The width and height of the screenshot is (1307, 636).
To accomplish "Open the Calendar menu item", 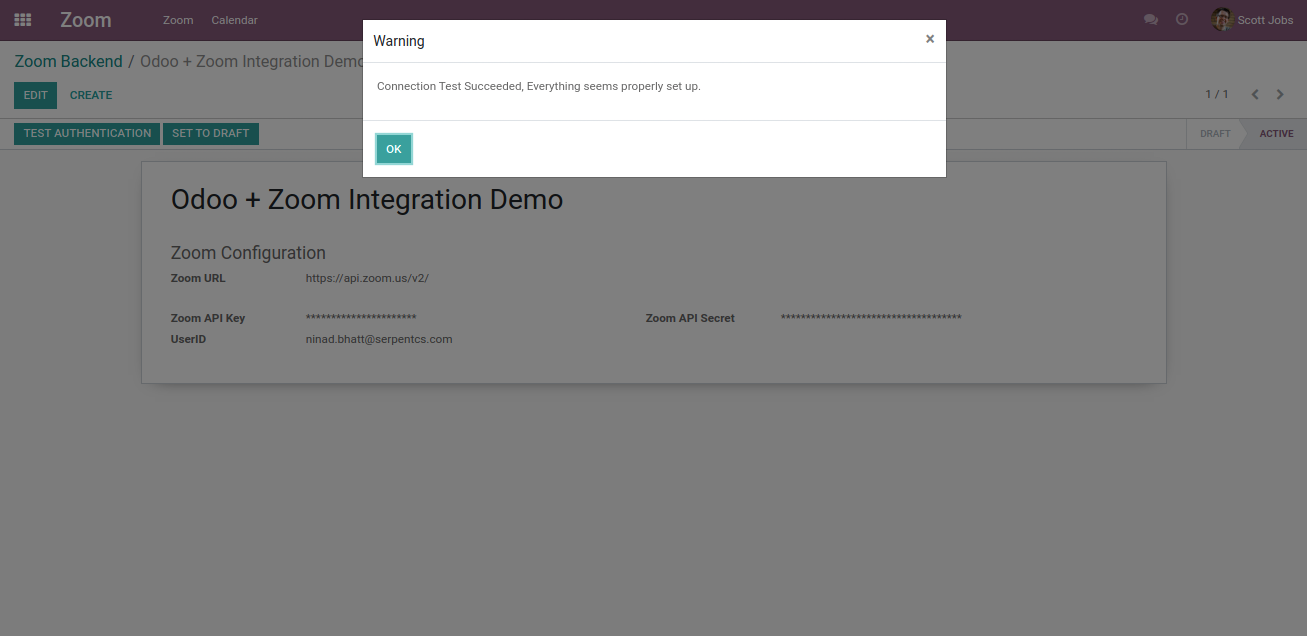I will click(234, 20).
